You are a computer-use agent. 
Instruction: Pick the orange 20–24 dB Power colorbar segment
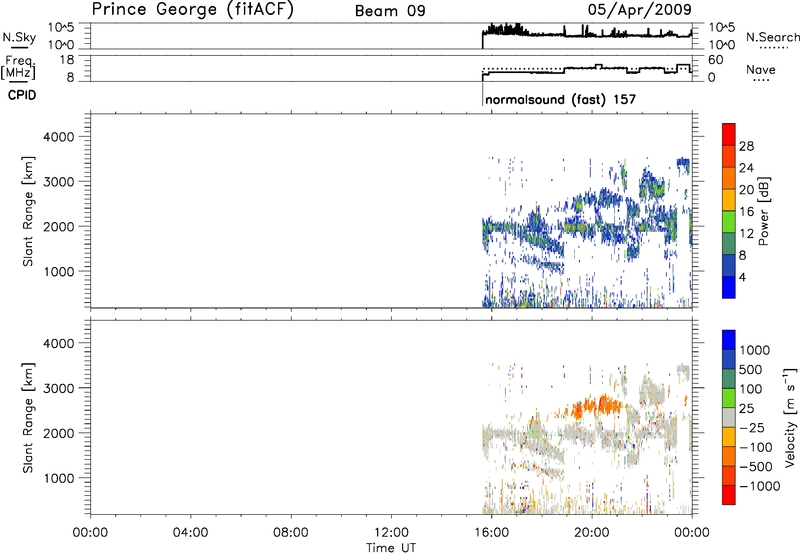point(729,178)
